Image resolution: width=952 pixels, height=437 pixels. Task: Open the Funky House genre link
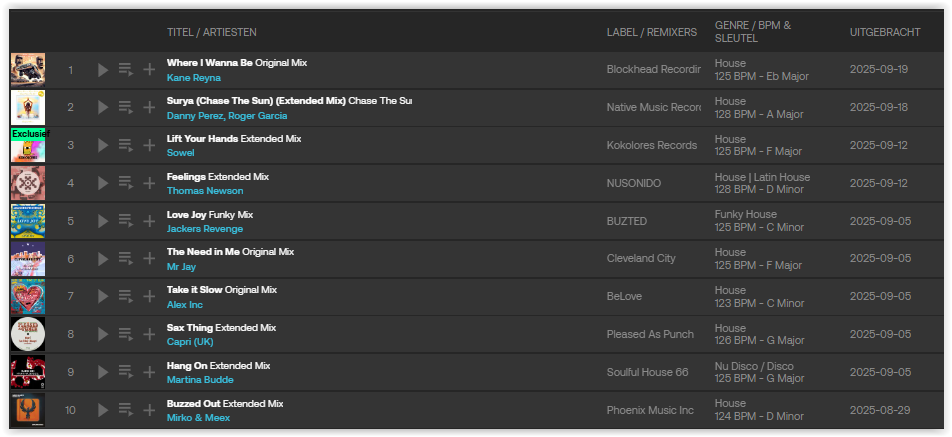(x=746, y=215)
